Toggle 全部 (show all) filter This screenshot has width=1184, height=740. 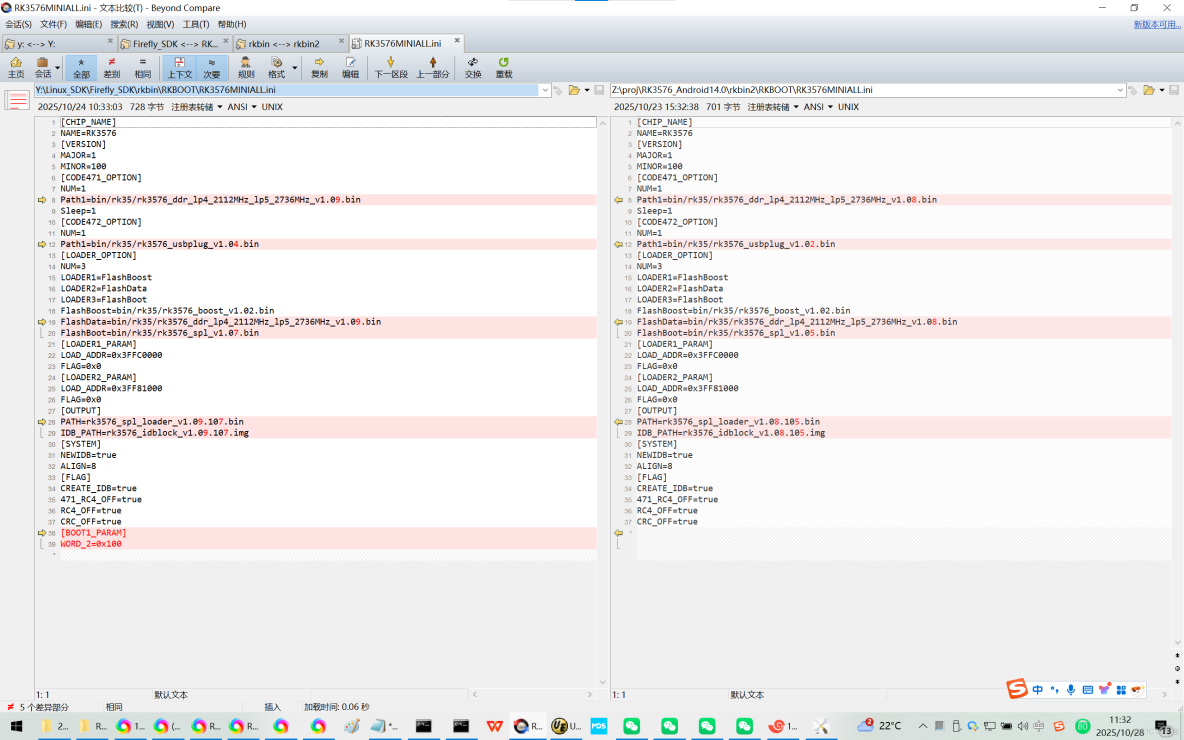81,68
